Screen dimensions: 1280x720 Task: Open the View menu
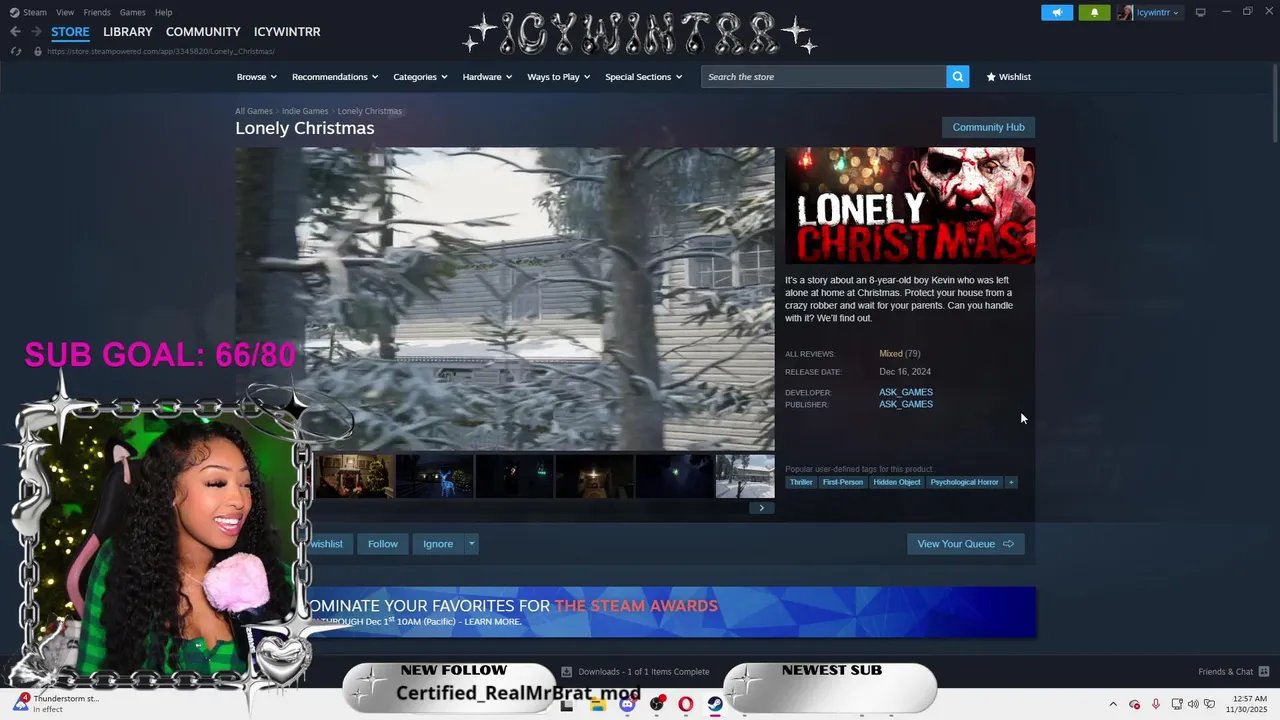(65, 12)
